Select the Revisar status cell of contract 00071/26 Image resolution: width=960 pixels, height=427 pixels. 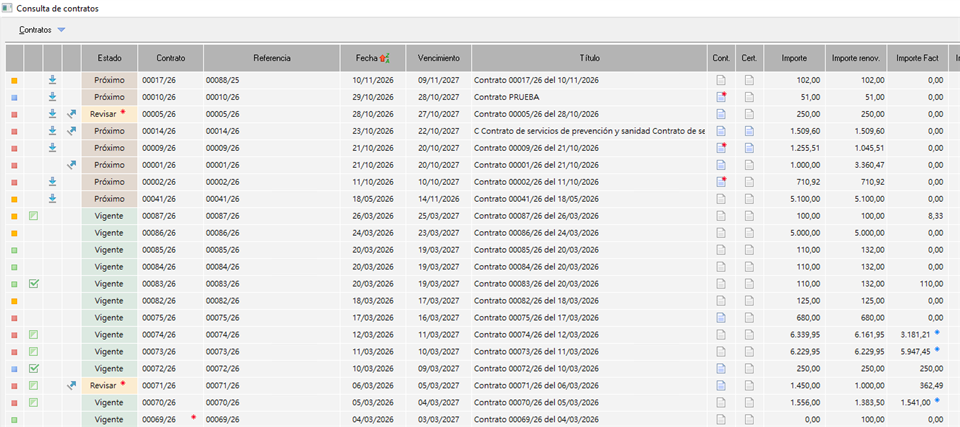click(x=109, y=385)
